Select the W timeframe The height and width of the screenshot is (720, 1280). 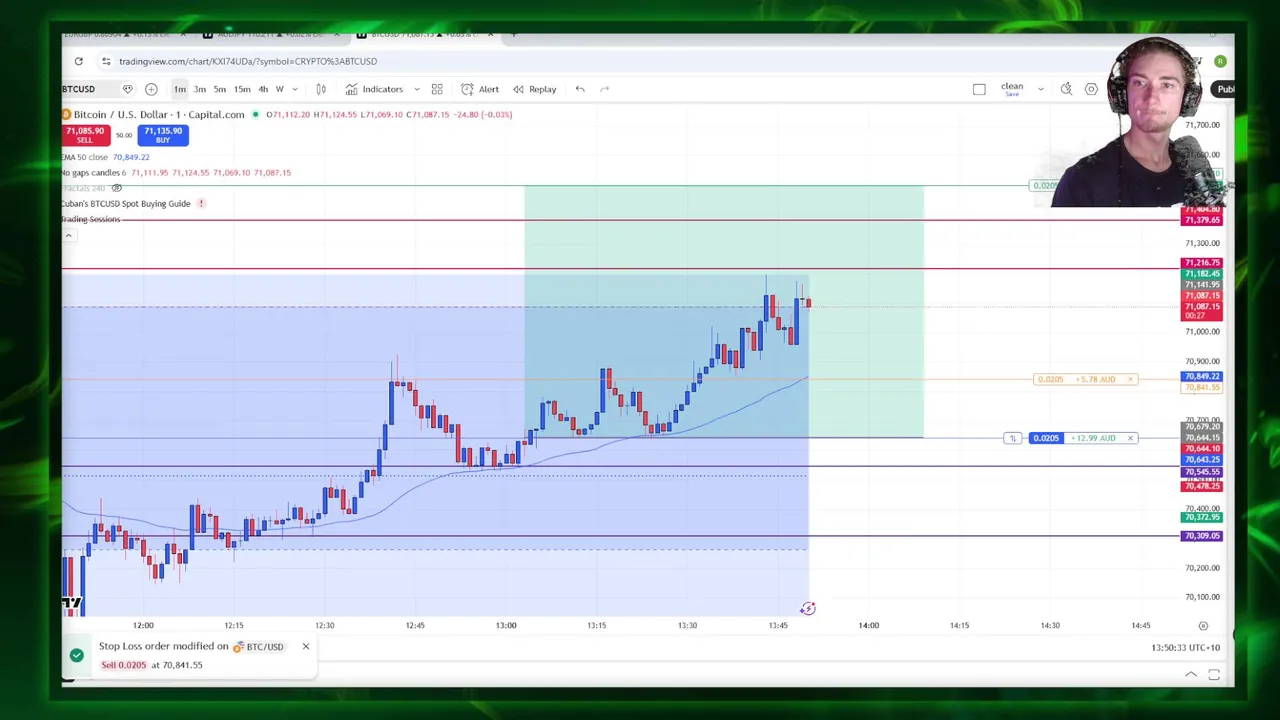[x=279, y=89]
